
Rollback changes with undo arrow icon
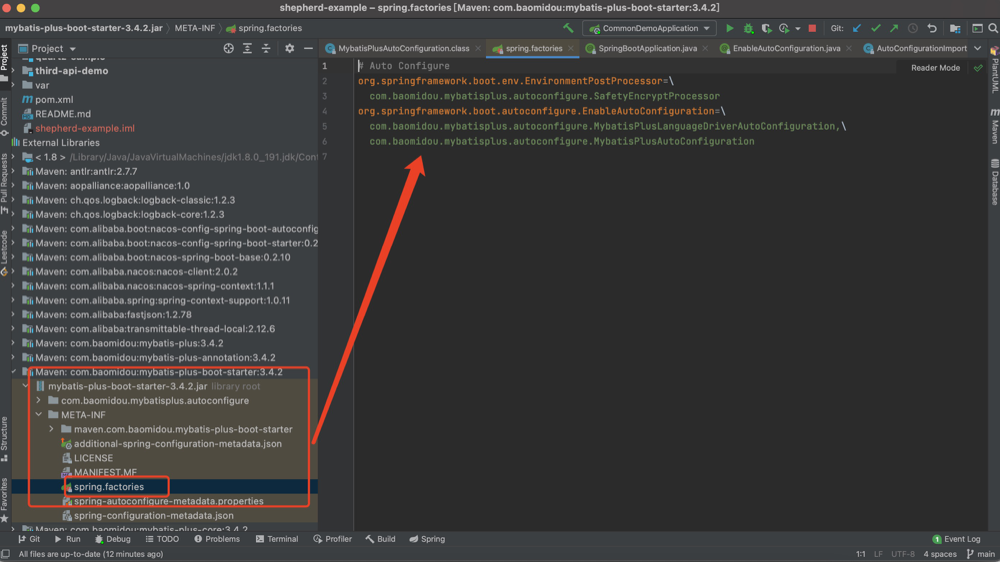pos(932,28)
